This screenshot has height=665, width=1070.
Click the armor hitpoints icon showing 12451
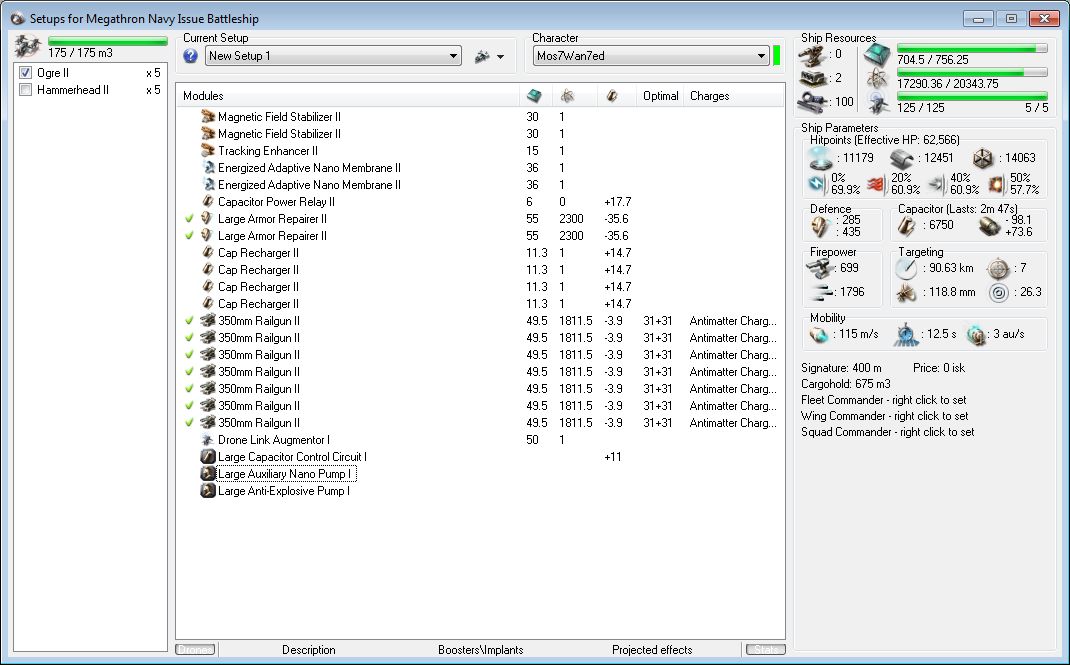(x=902, y=158)
